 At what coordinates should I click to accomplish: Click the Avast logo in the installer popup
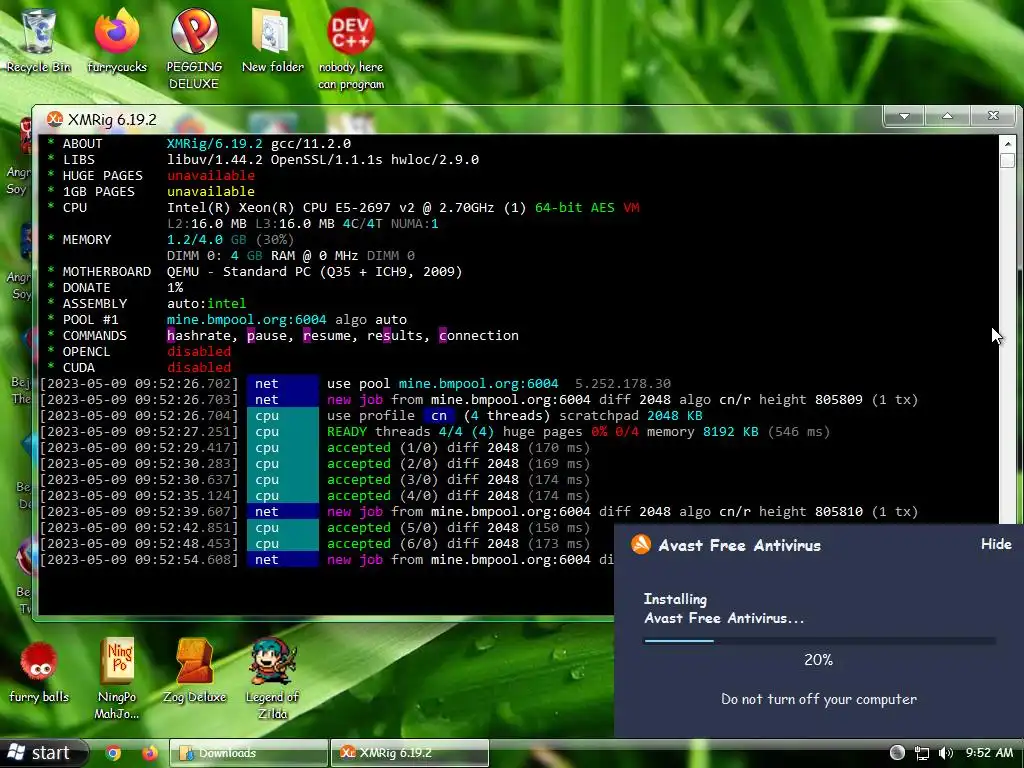[x=641, y=545]
